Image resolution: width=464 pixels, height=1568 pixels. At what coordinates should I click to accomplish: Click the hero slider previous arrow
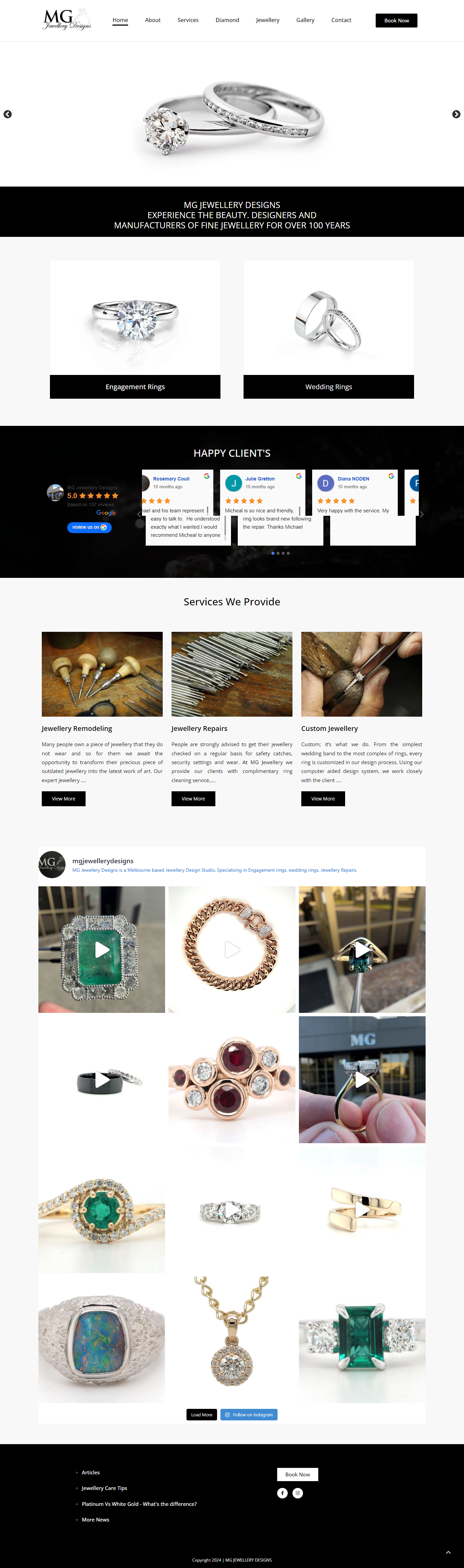point(8,114)
